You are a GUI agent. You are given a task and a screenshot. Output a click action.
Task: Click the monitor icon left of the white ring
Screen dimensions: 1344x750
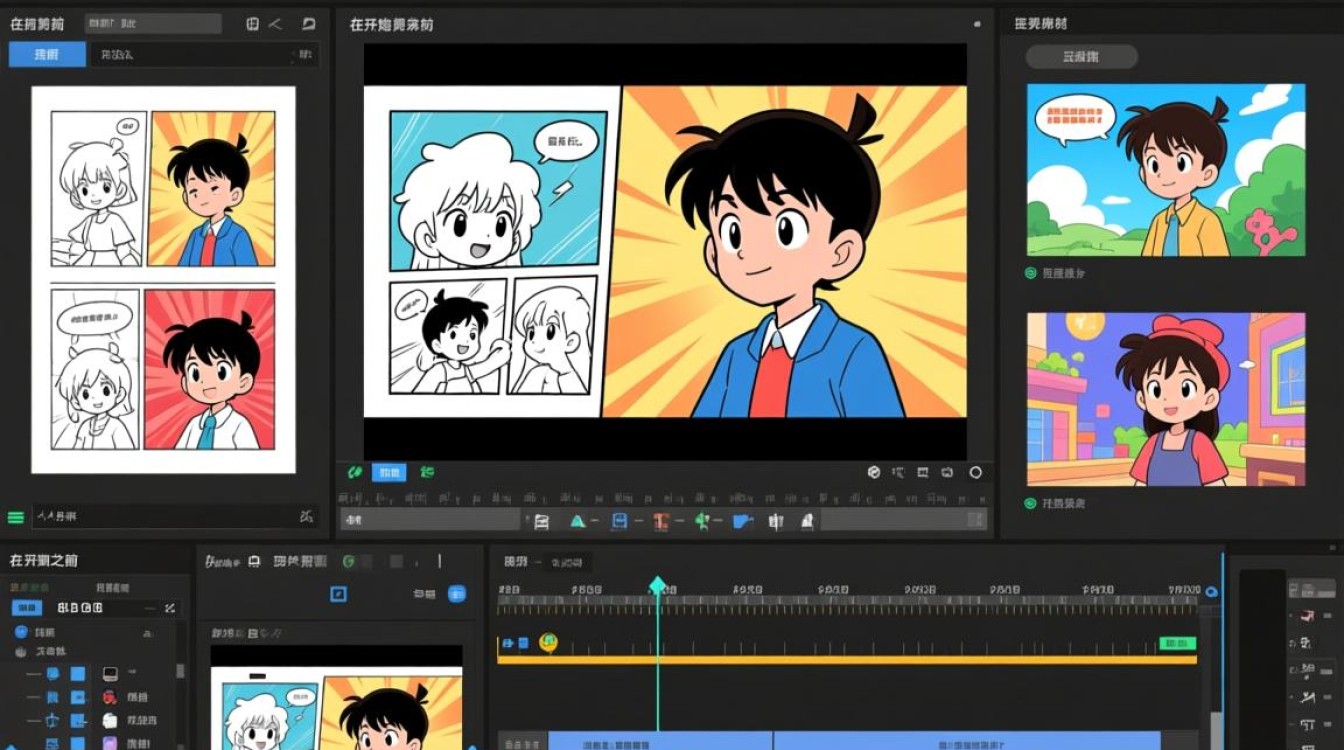949,472
